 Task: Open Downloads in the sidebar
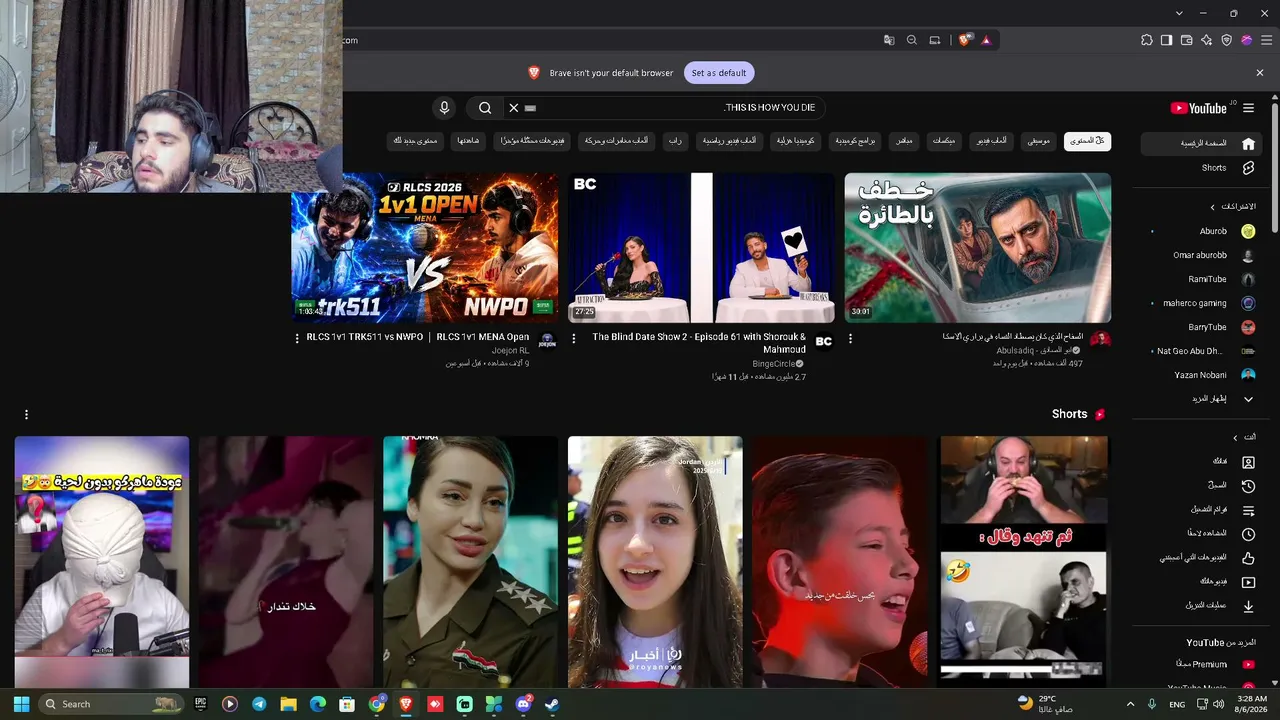(1202, 606)
